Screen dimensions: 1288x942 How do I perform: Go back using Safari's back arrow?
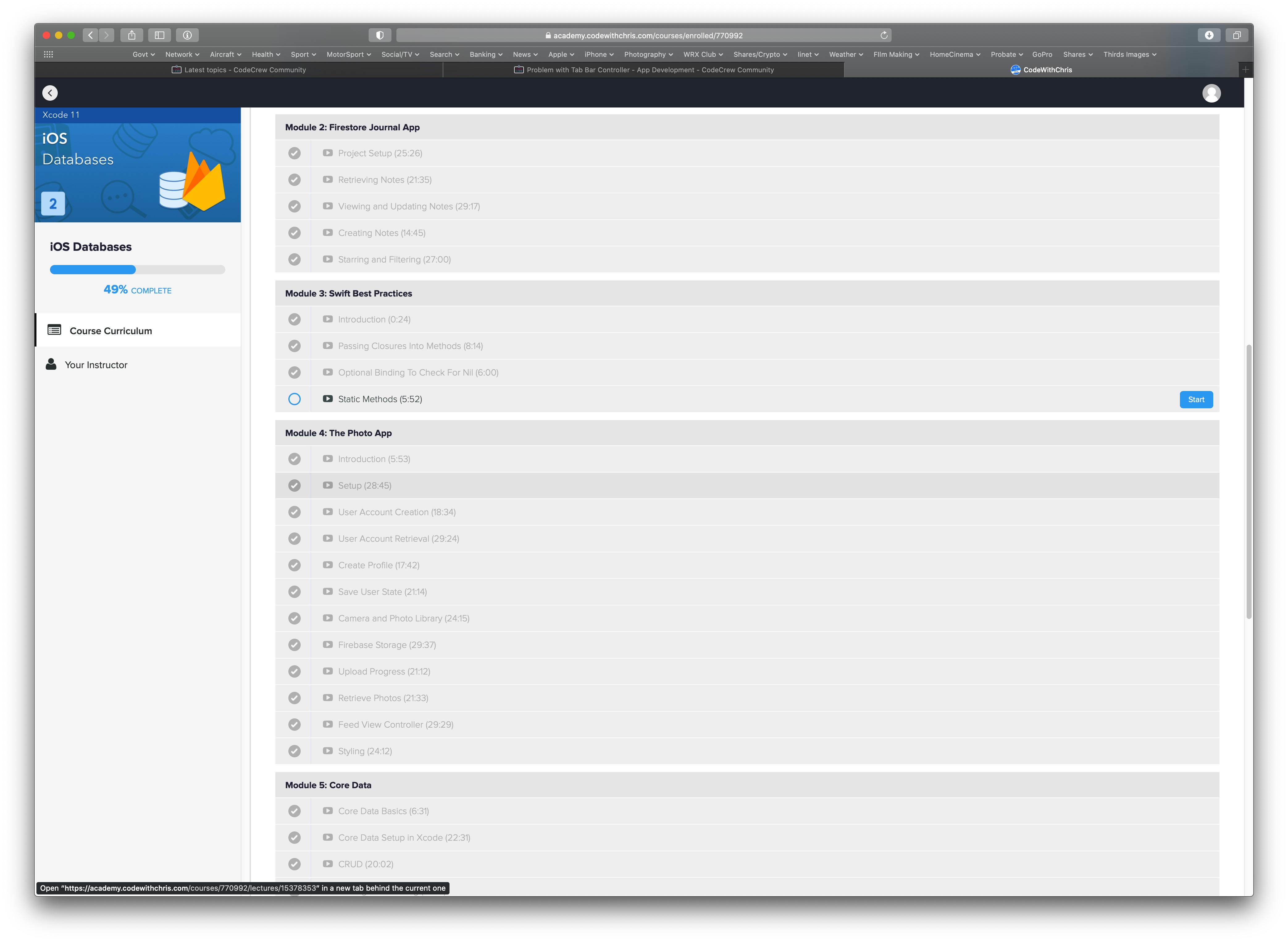tap(91, 35)
